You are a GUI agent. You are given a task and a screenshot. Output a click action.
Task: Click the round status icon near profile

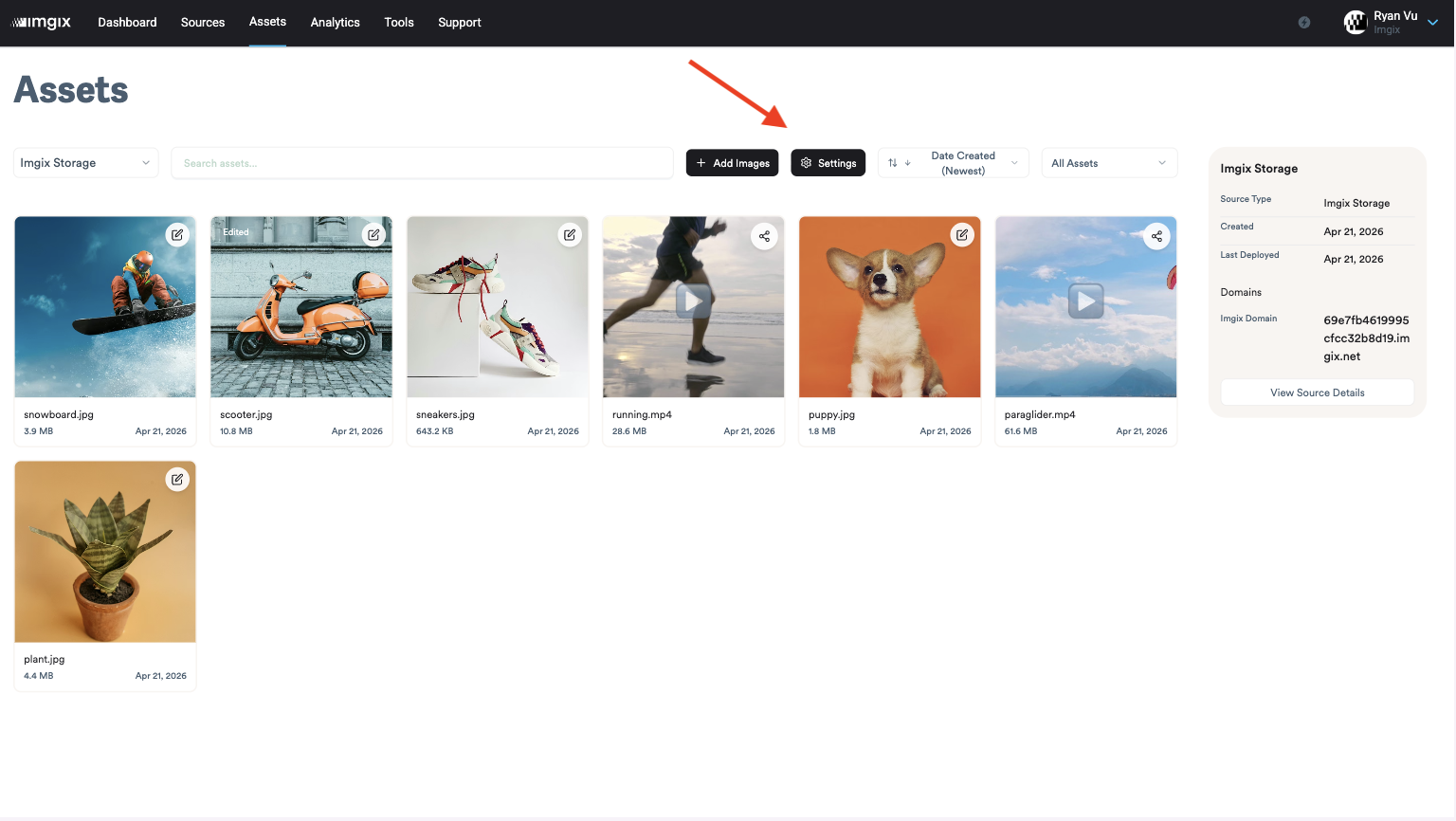(x=1304, y=23)
